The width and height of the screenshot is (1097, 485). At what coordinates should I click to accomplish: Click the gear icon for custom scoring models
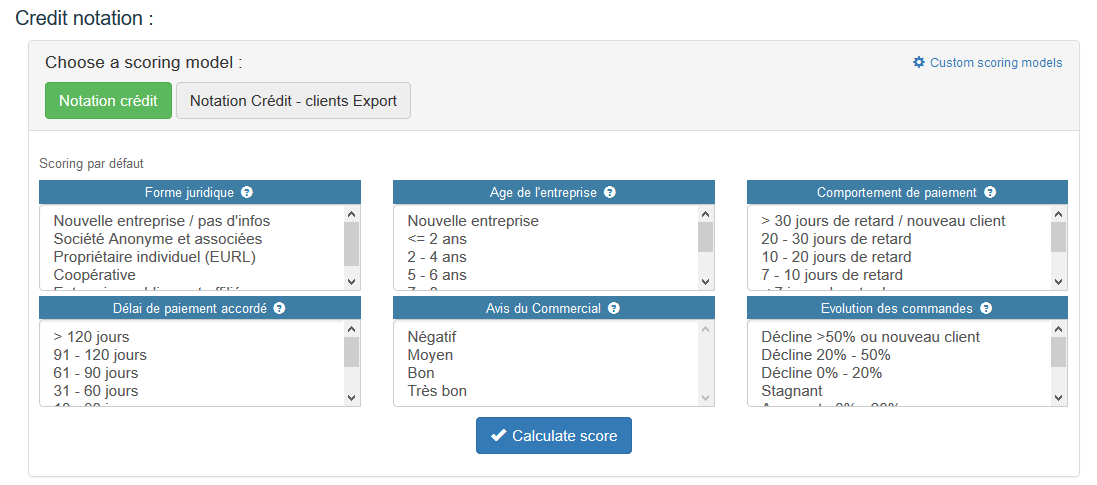click(919, 62)
